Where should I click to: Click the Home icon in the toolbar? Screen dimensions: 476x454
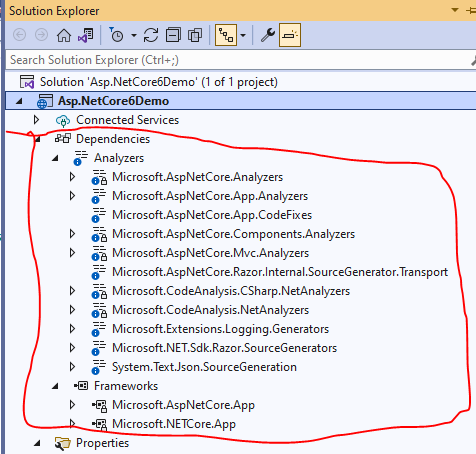[x=64, y=35]
